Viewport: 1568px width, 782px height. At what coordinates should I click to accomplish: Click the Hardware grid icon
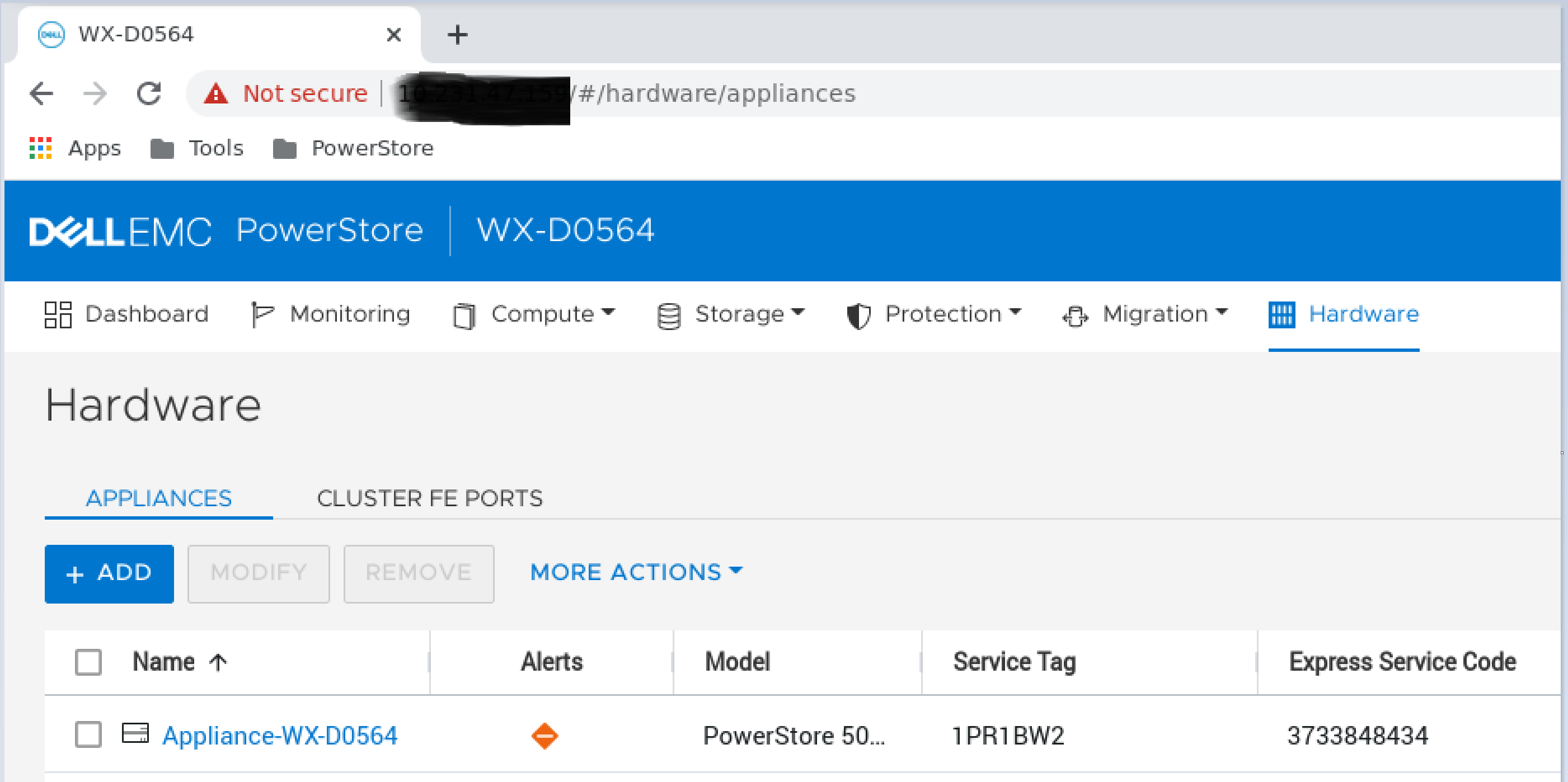(1283, 314)
